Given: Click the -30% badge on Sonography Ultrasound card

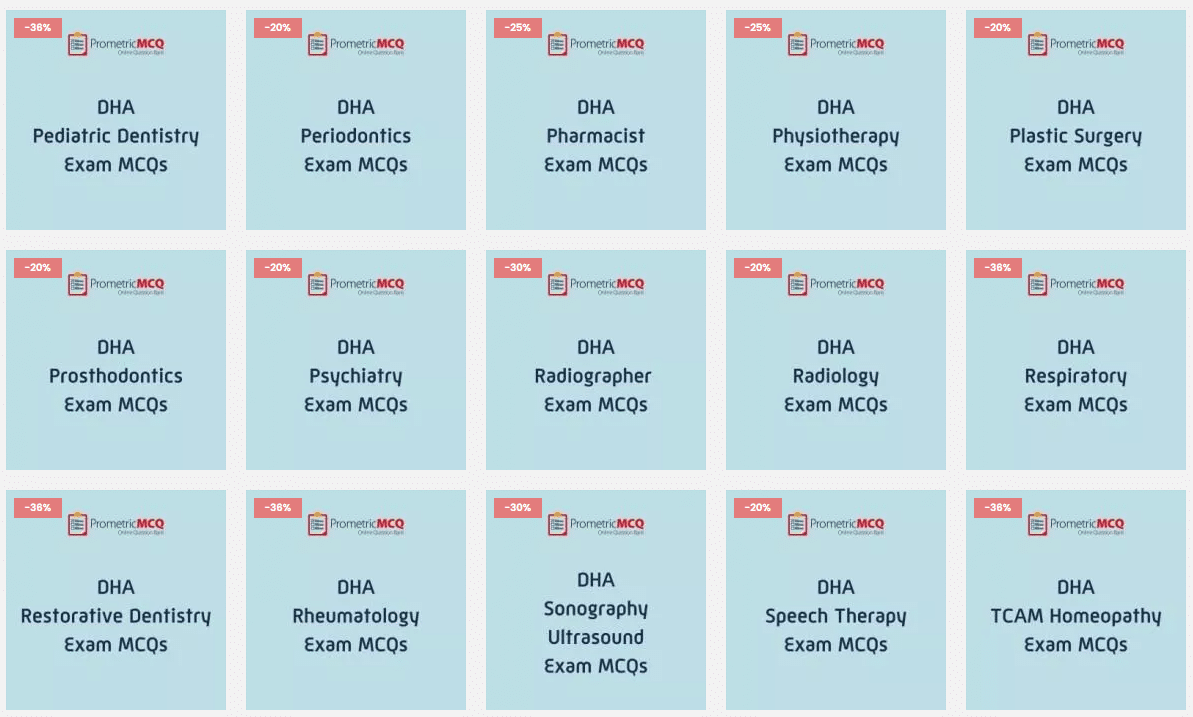Looking at the screenshot, I should coord(517,508).
